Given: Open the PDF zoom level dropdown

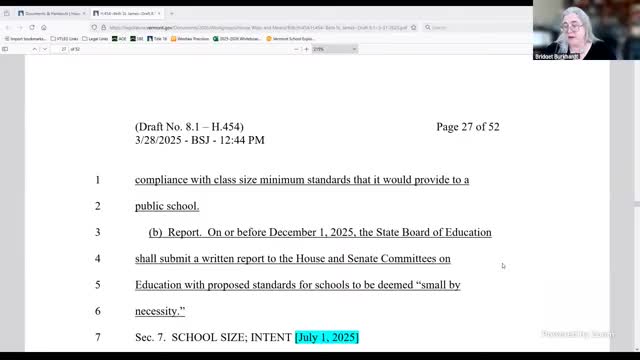Looking at the screenshot, I should click(335, 49).
